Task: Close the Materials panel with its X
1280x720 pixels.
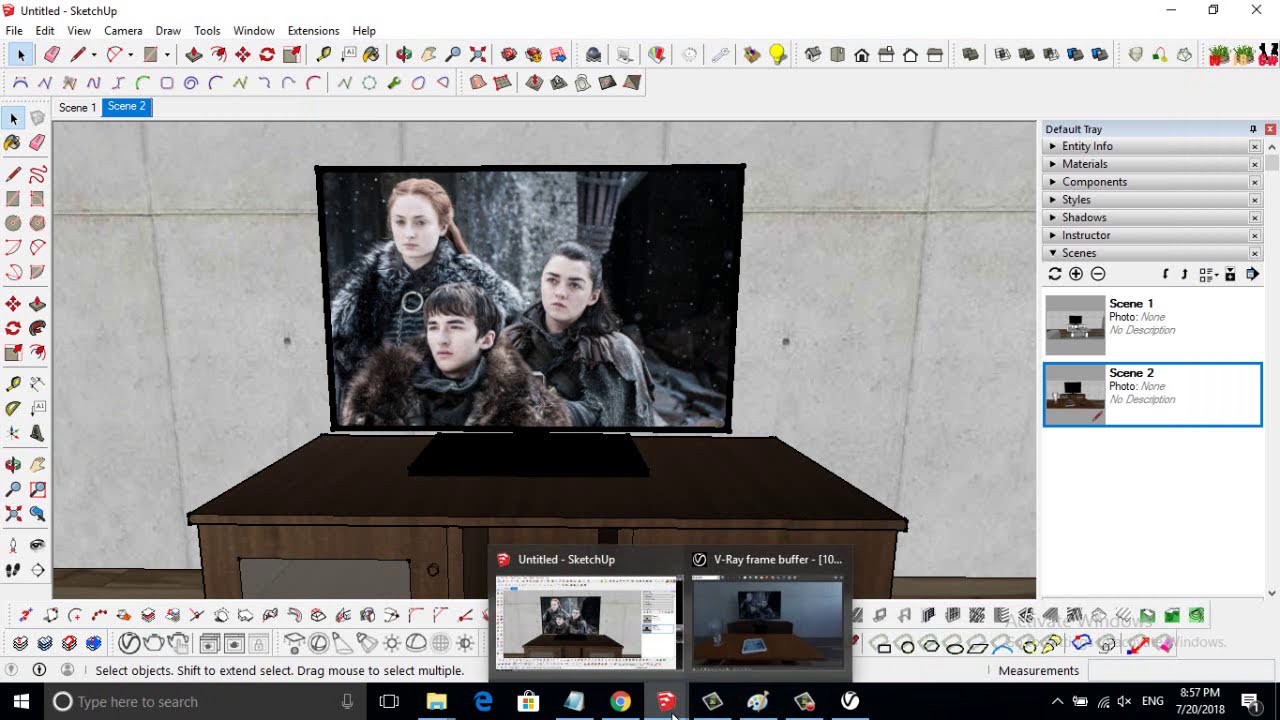Action: point(1254,164)
